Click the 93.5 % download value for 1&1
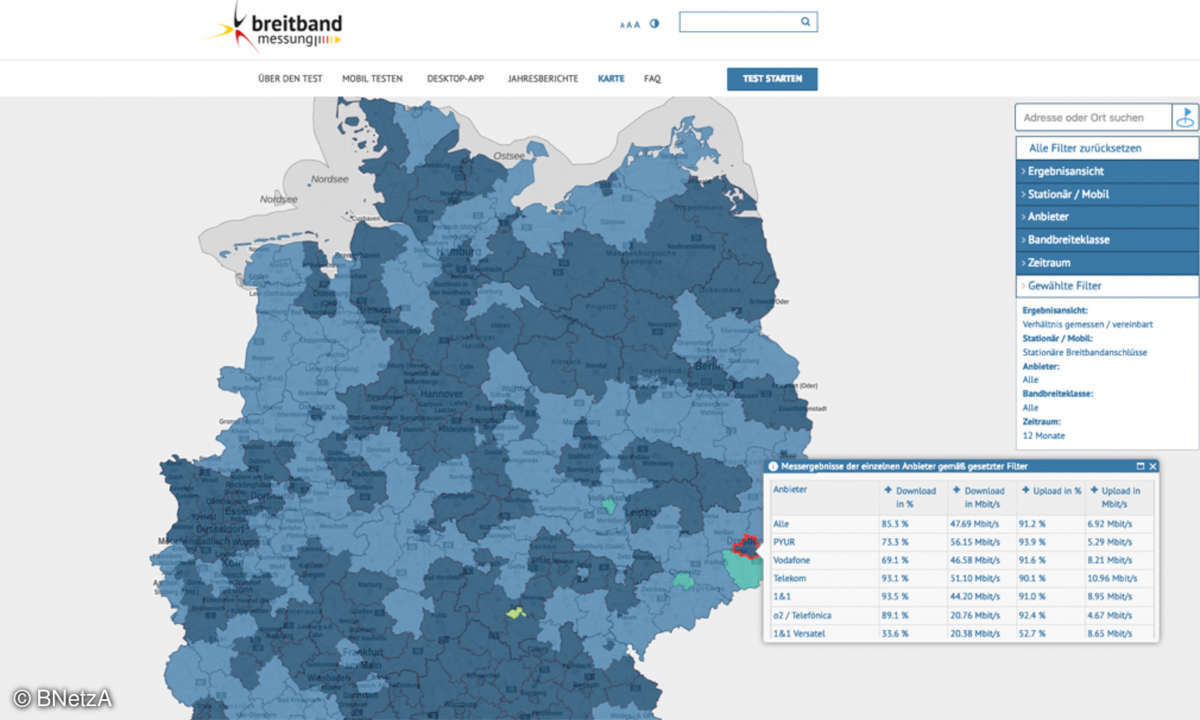Screen dimensions: 1200x720 click(x=896, y=597)
